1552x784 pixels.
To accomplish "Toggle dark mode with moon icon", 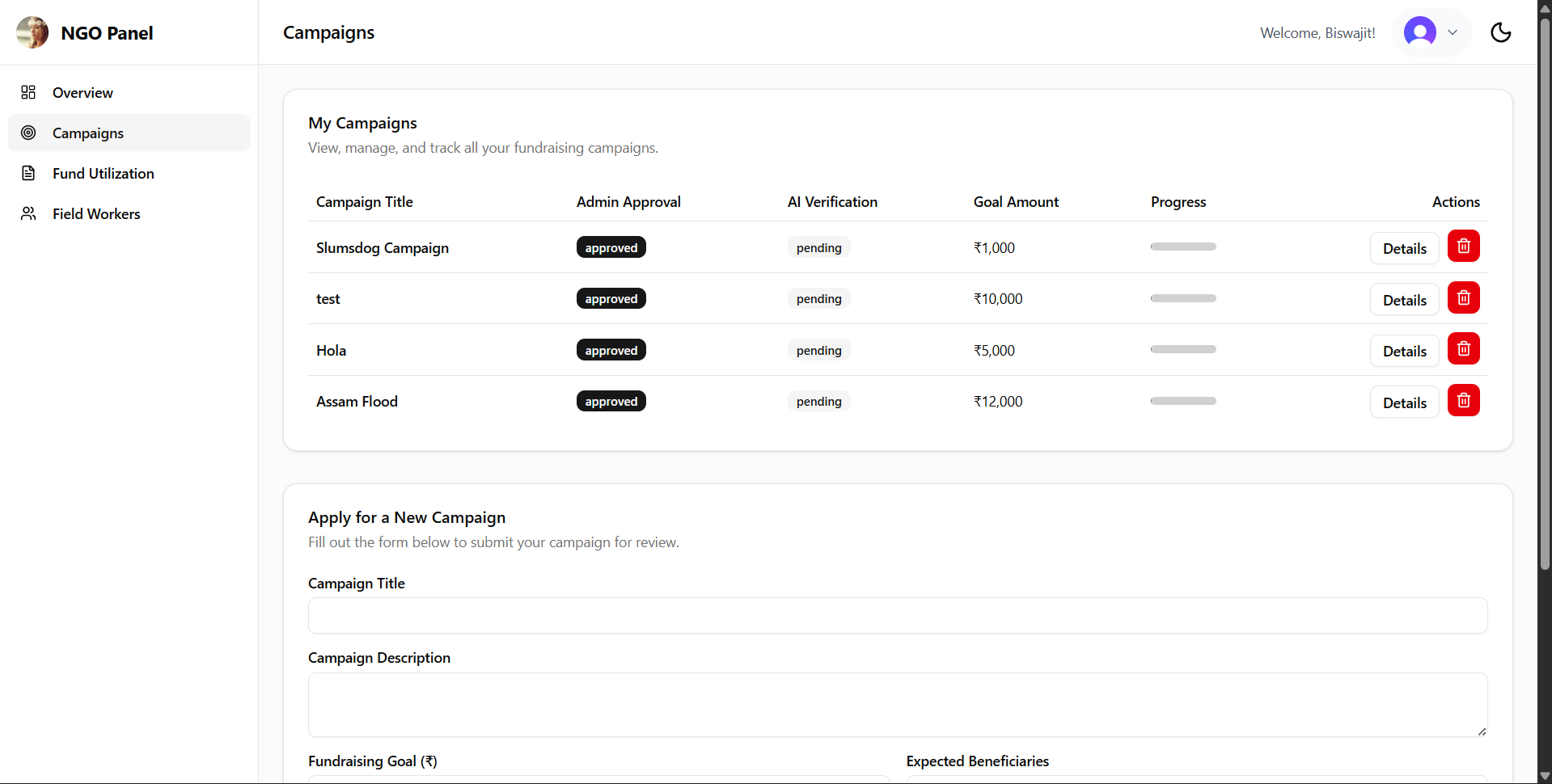I will click(1500, 32).
